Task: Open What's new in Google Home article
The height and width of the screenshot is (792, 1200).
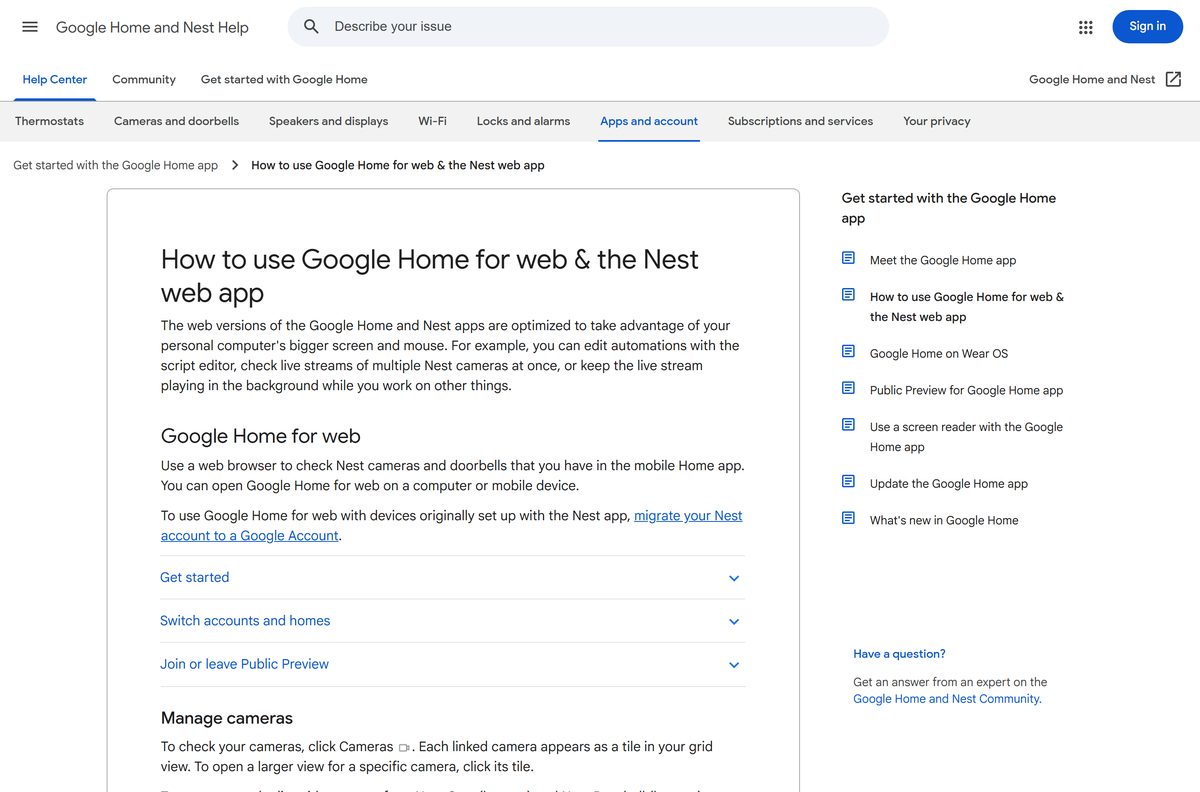Action: pos(944,520)
